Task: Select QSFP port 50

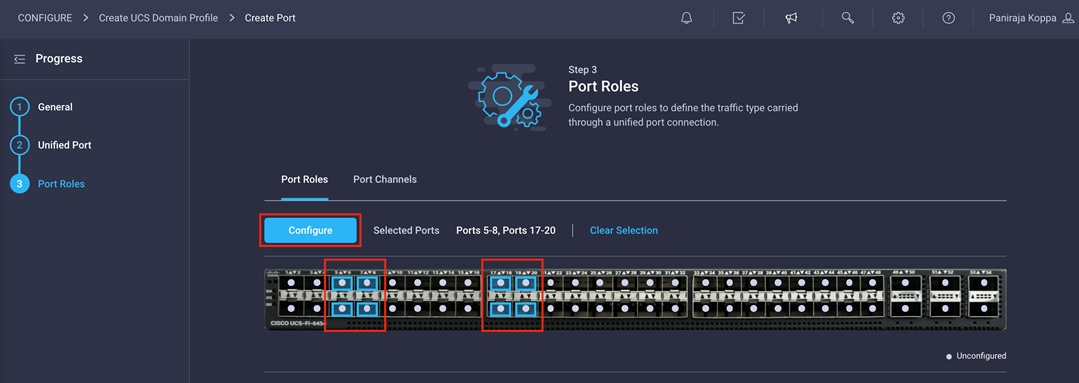Action: (907, 309)
